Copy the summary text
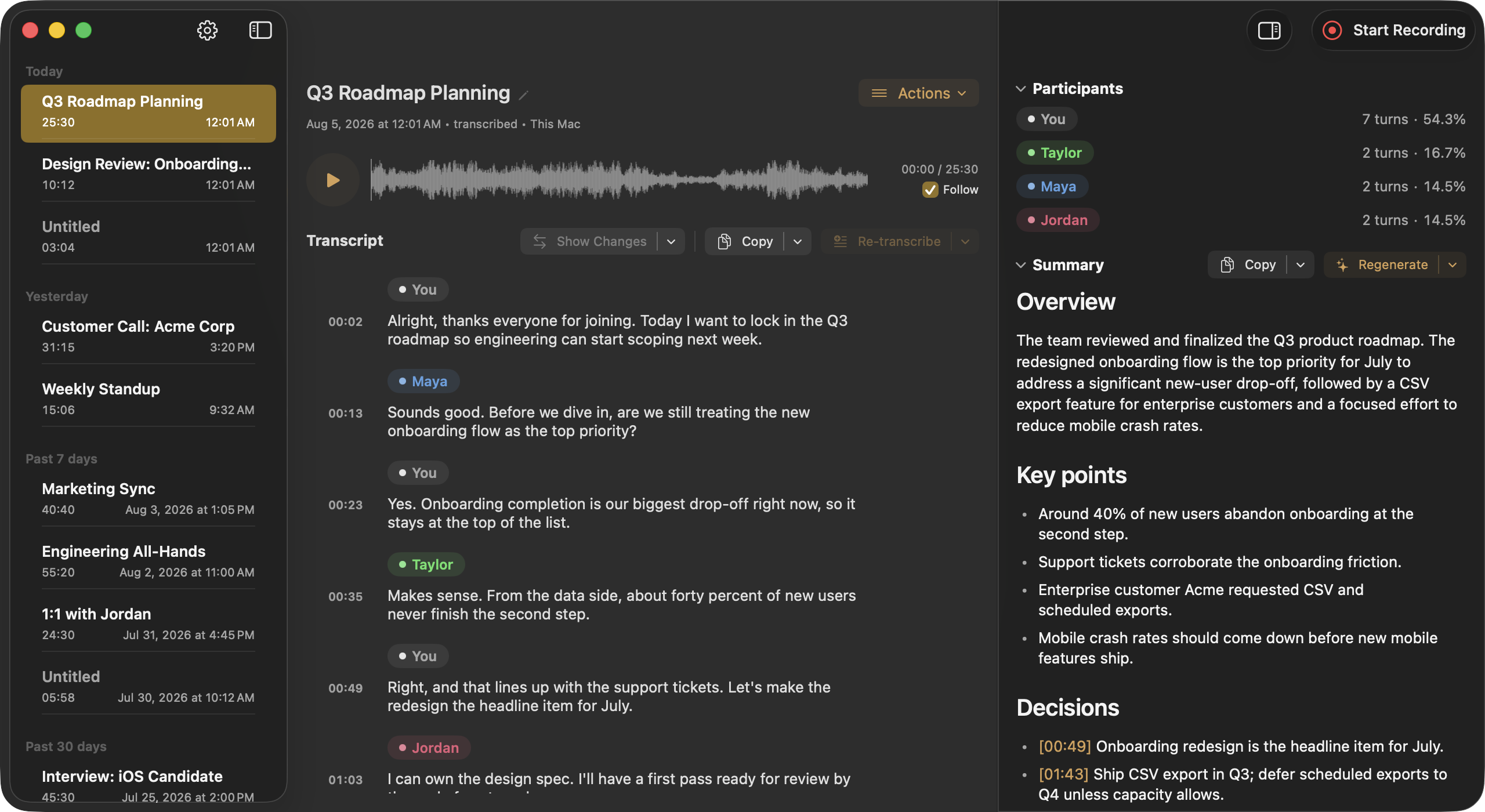The height and width of the screenshot is (812, 1485). [1248, 265]
